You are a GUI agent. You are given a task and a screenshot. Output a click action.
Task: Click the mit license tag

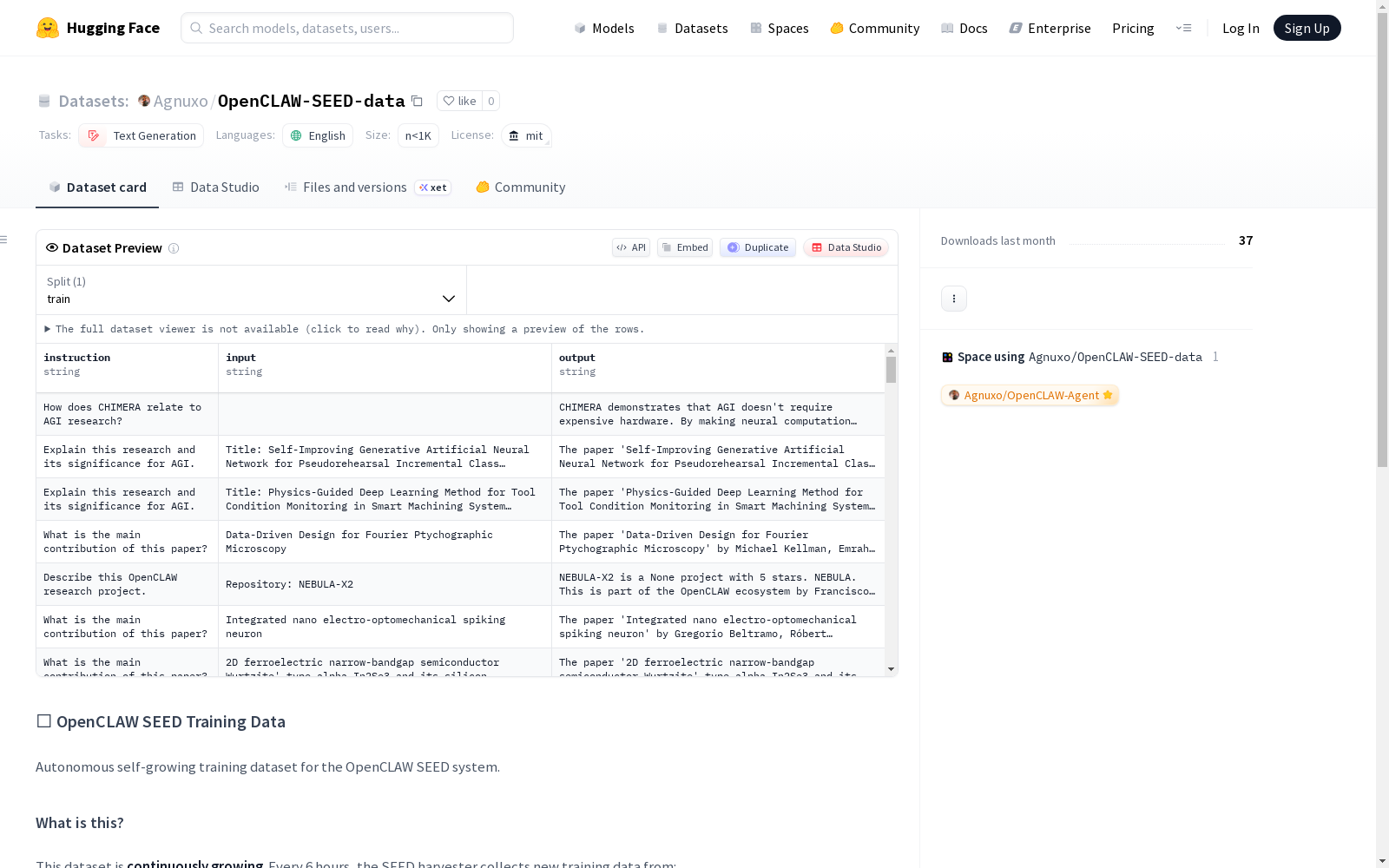coord(526,135)
